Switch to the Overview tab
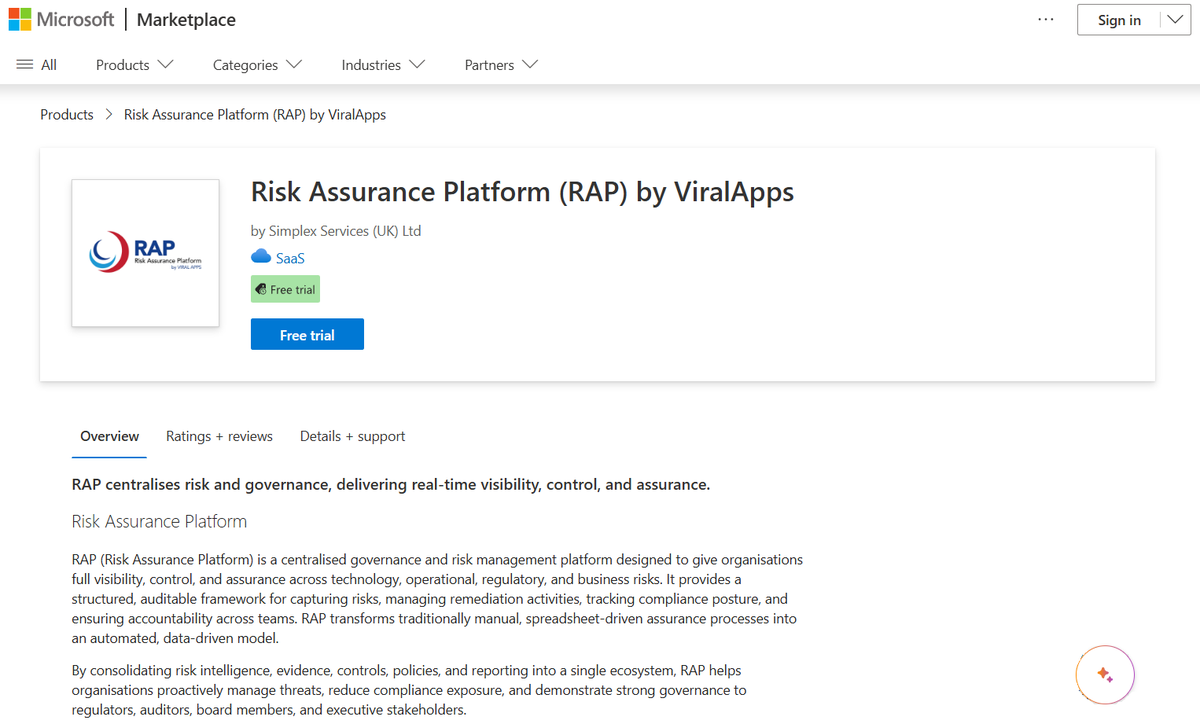This screenshot has width=1200, height=724. click(x=110, y=436)
